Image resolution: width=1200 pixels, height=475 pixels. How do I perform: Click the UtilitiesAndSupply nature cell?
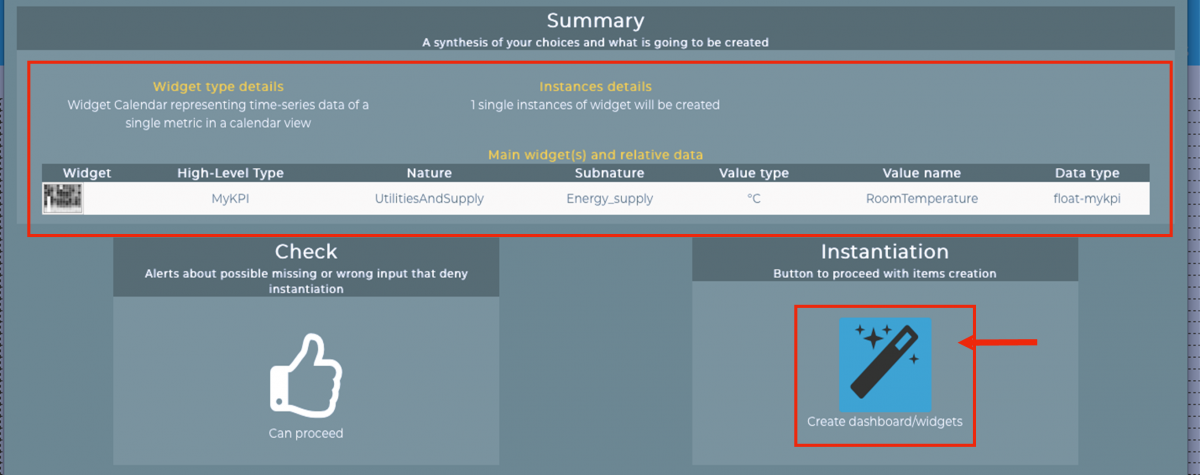click(428, 198)
